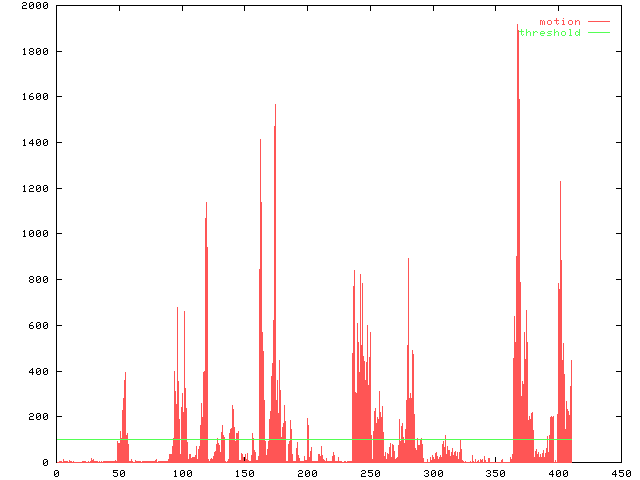
Task: Select the small motion peak near x=55
Action: (125, 373)
